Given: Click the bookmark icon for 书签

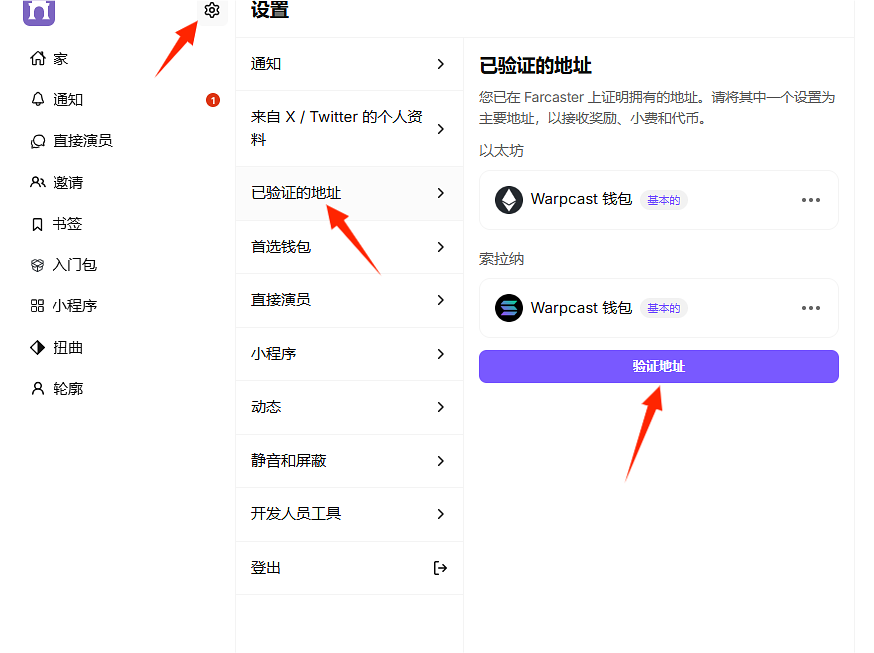Looking at the screenshot, I should (38, 224).
